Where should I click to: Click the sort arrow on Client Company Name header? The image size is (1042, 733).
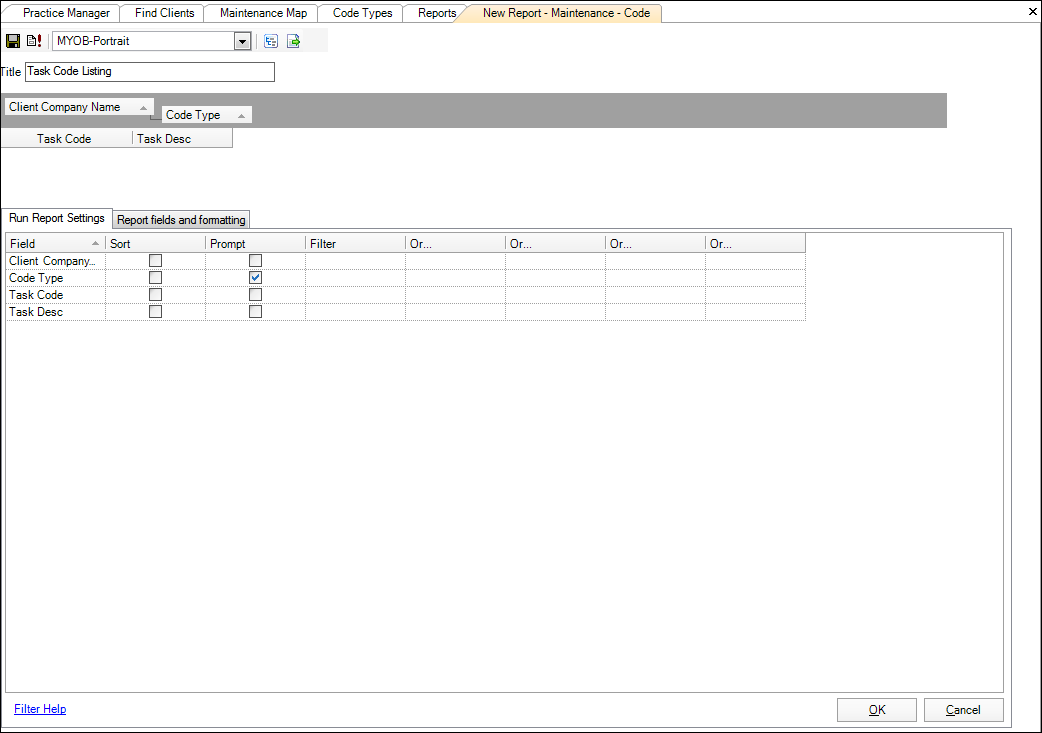(143, 106)
